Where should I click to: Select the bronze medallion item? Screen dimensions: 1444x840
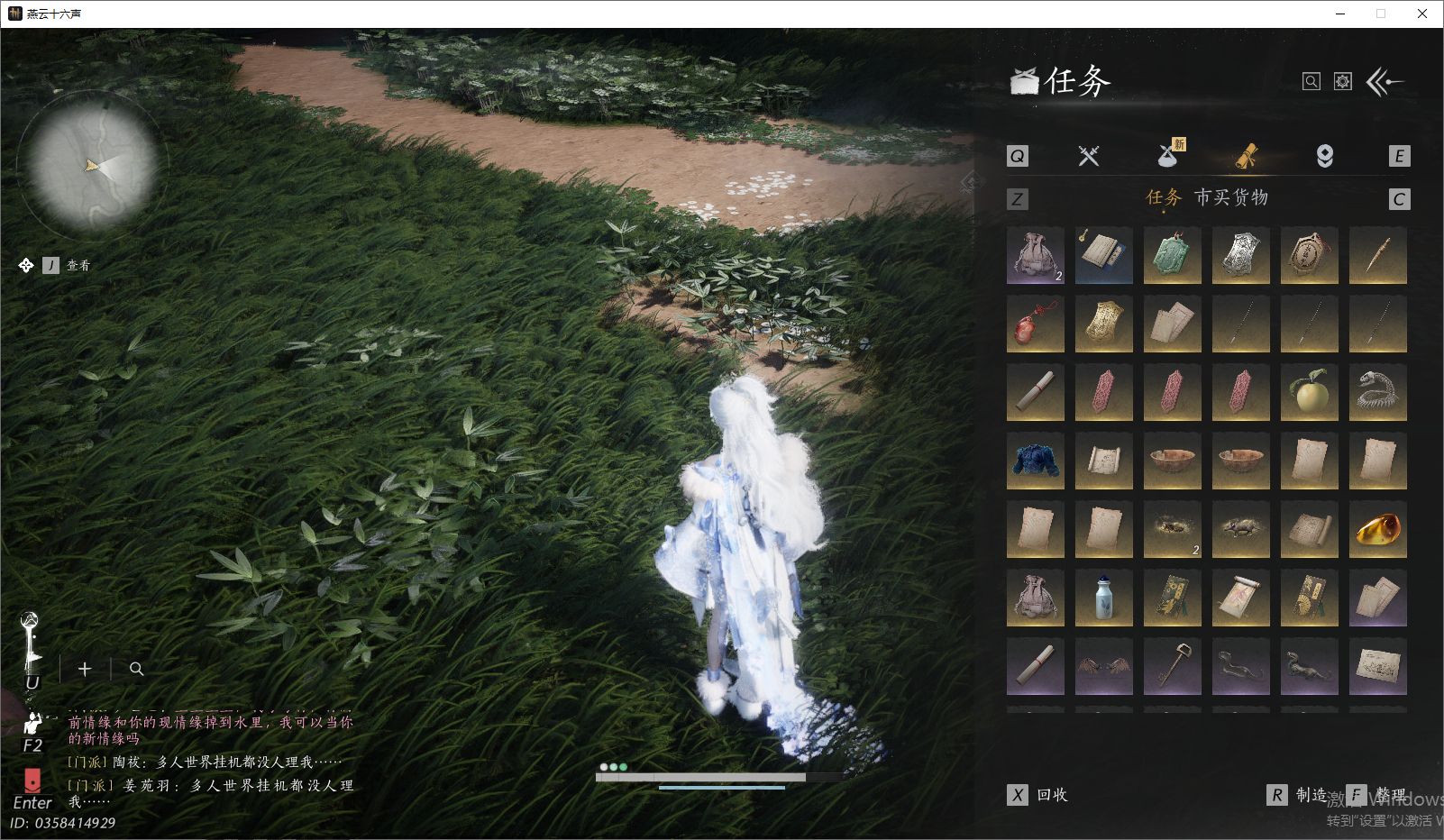point(1310,256)
